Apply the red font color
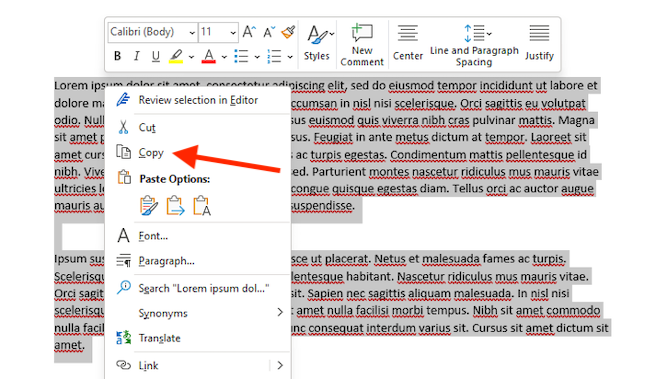650x379 pixels. (x=209, y=56)
